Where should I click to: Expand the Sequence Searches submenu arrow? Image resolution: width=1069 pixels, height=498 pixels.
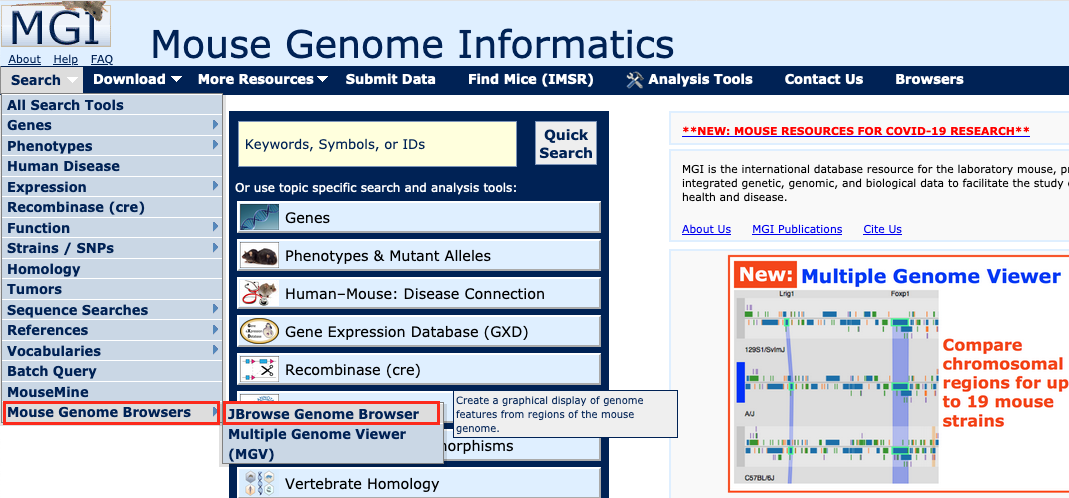(215, 309)
